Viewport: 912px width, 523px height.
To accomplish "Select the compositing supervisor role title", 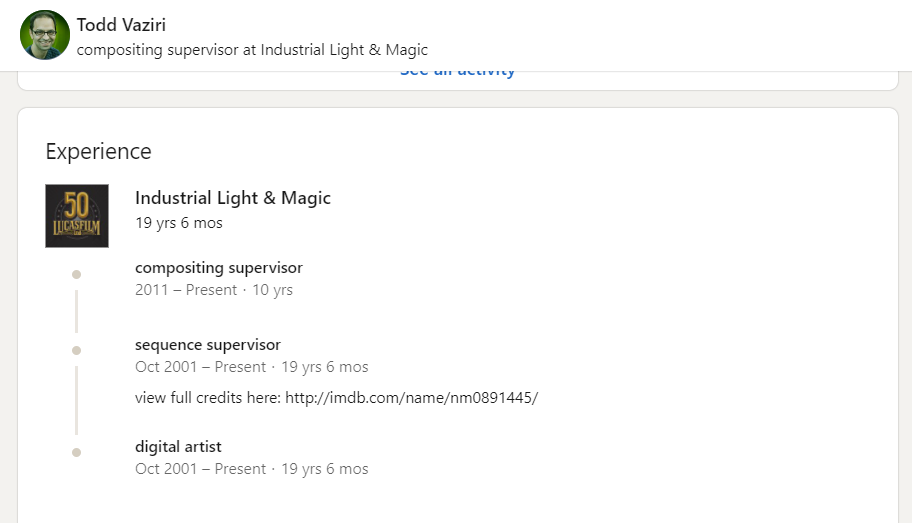I will click(219, 268).
